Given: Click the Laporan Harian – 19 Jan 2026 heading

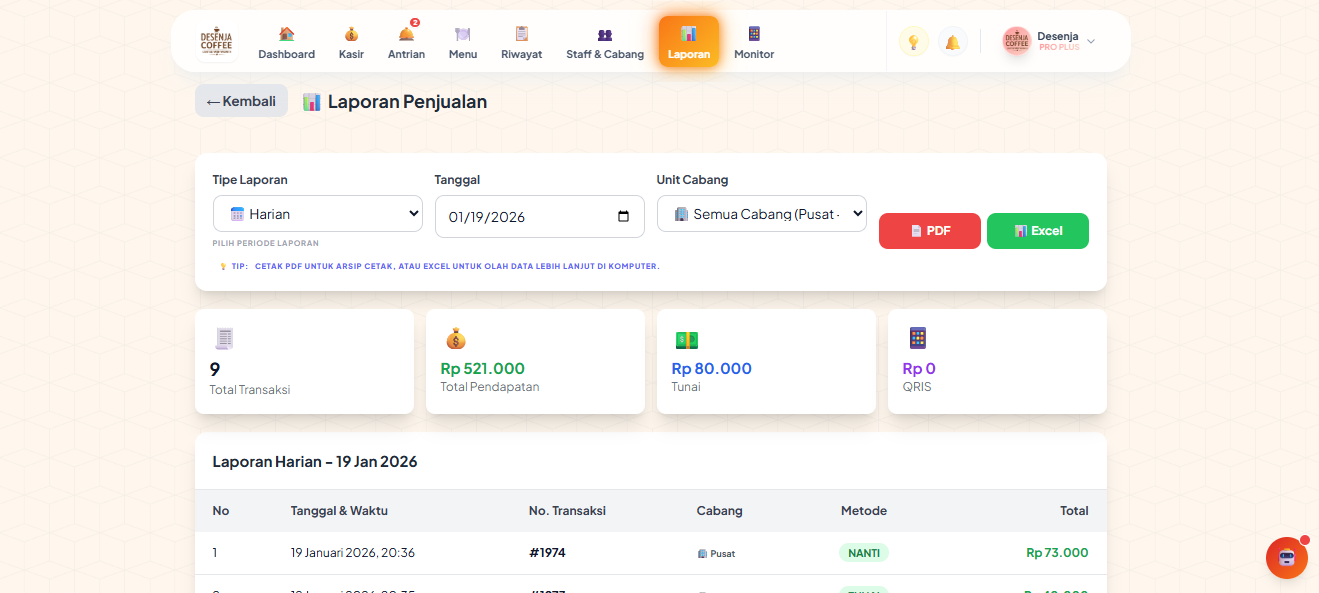Looking at the screenshot, I should (315, 462).
